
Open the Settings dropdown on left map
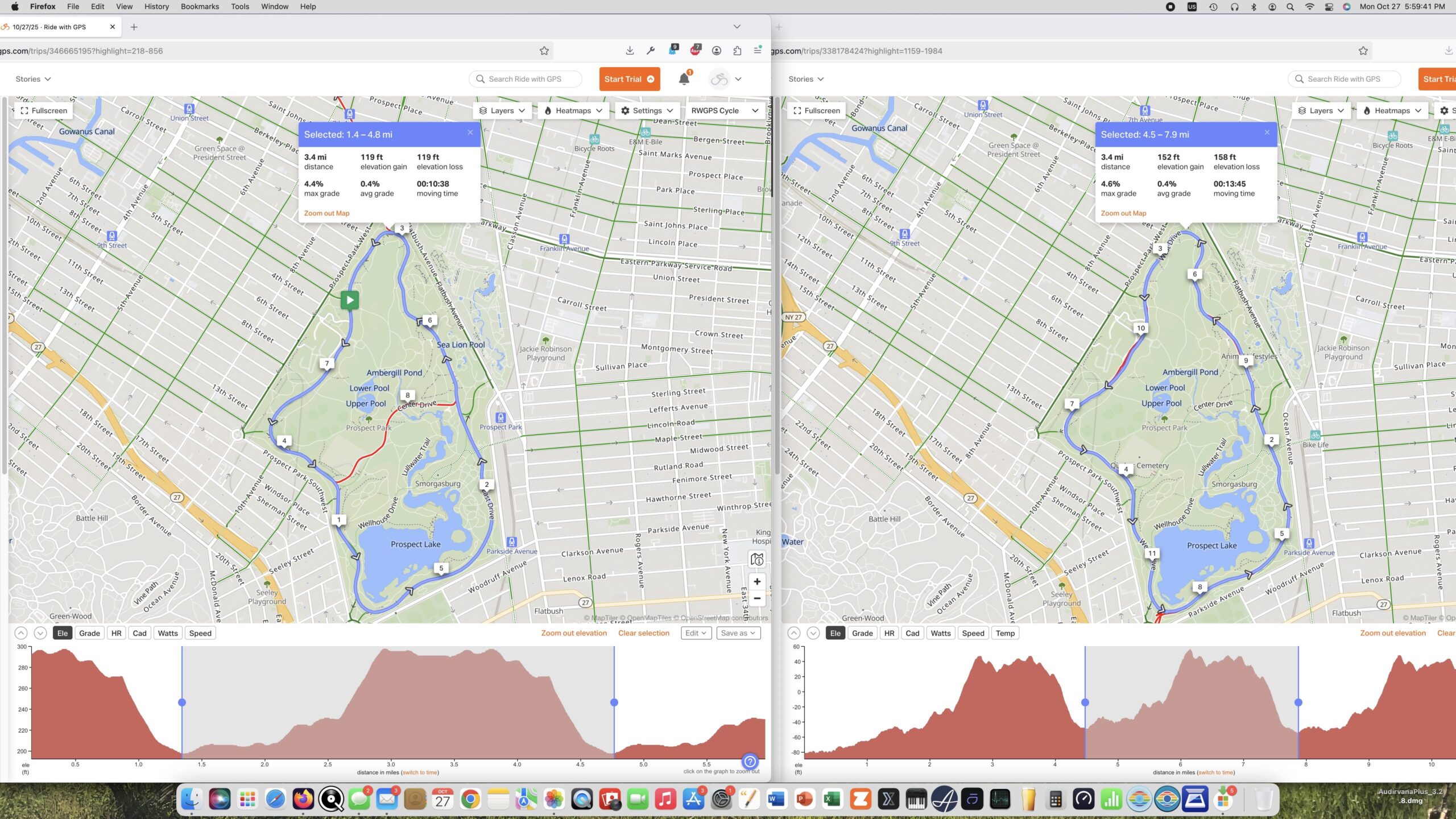coord(647,110)
